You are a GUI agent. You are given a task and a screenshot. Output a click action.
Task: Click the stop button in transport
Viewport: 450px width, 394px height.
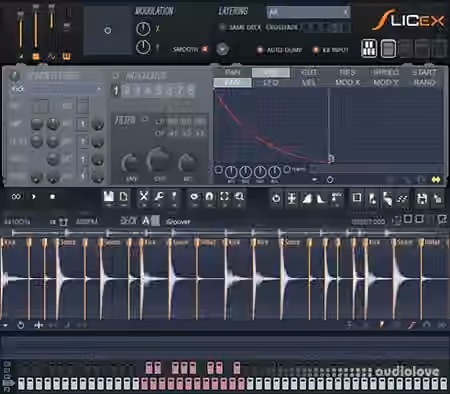click(x=52, y=197)
